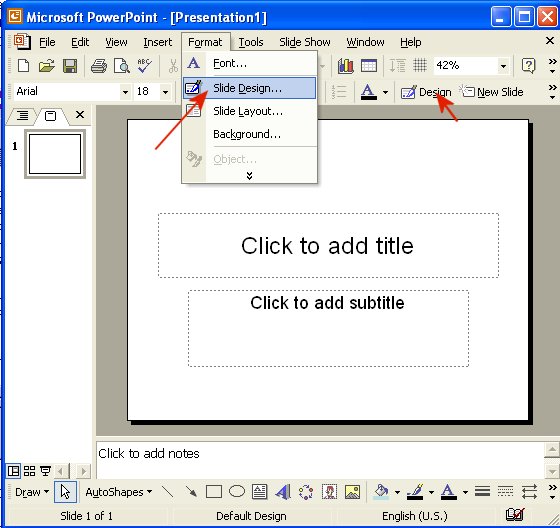Insert a Text Box from drawing toolbar
The height and width of the screenshot is (528, 560).
tap(260, 492)
